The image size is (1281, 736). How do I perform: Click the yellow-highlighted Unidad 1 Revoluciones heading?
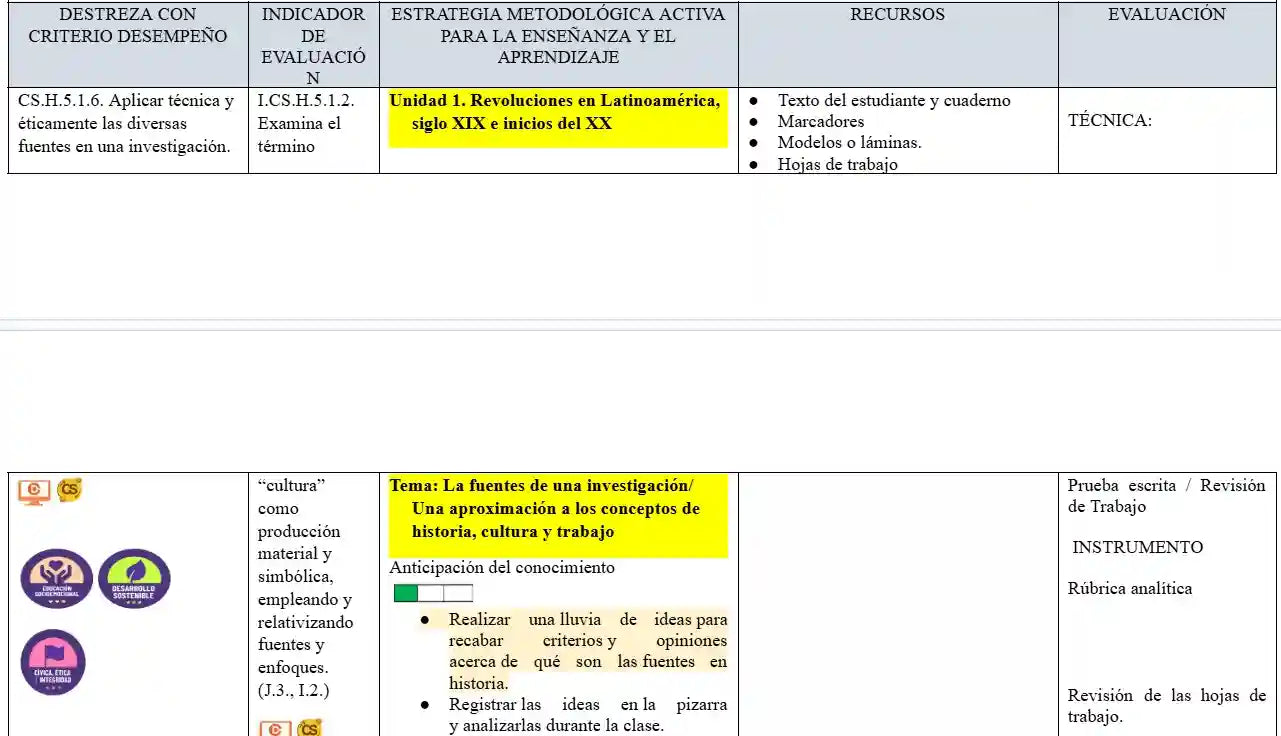556,112
